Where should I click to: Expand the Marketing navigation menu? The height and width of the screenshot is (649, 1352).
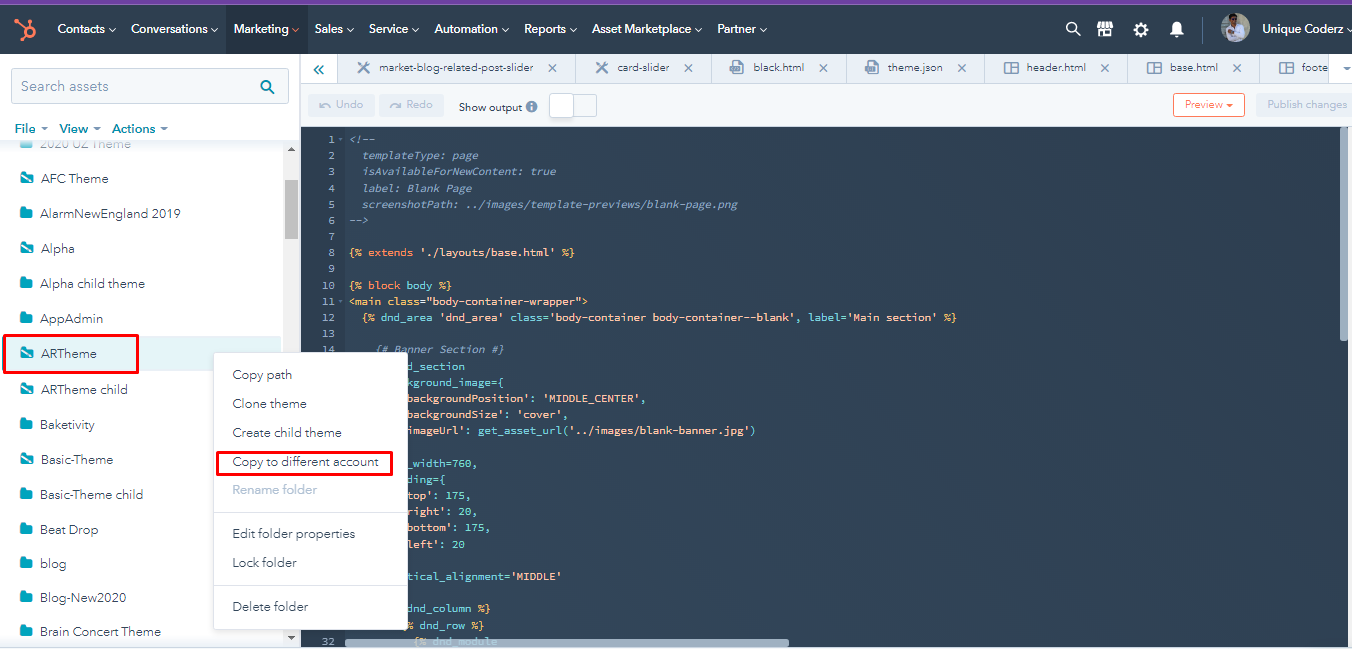[265, 29]
